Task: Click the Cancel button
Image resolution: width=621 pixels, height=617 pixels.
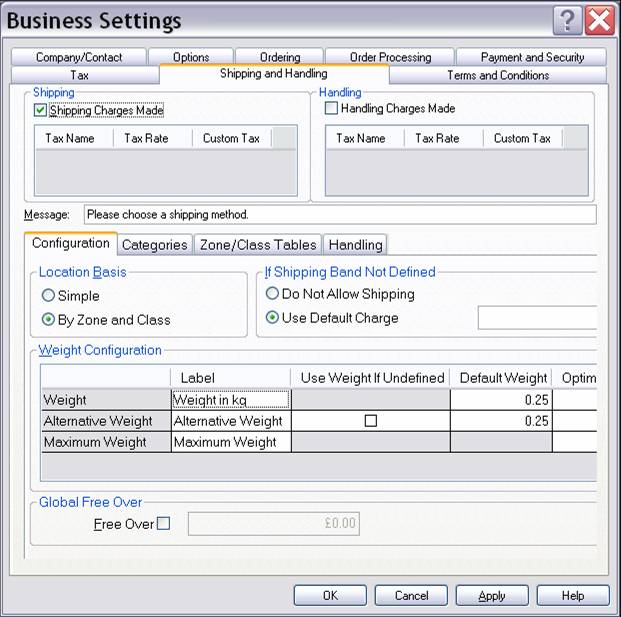Action: (x=411, y=595)
